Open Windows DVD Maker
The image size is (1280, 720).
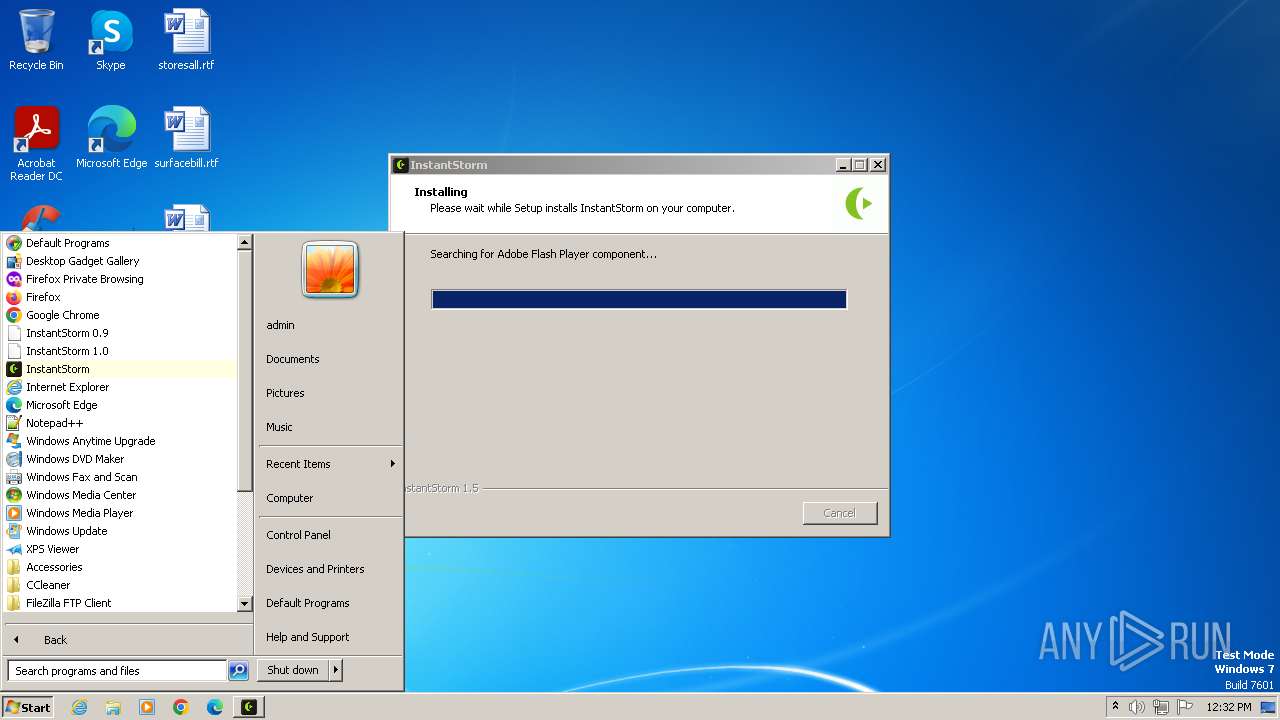tap(120, 459)
